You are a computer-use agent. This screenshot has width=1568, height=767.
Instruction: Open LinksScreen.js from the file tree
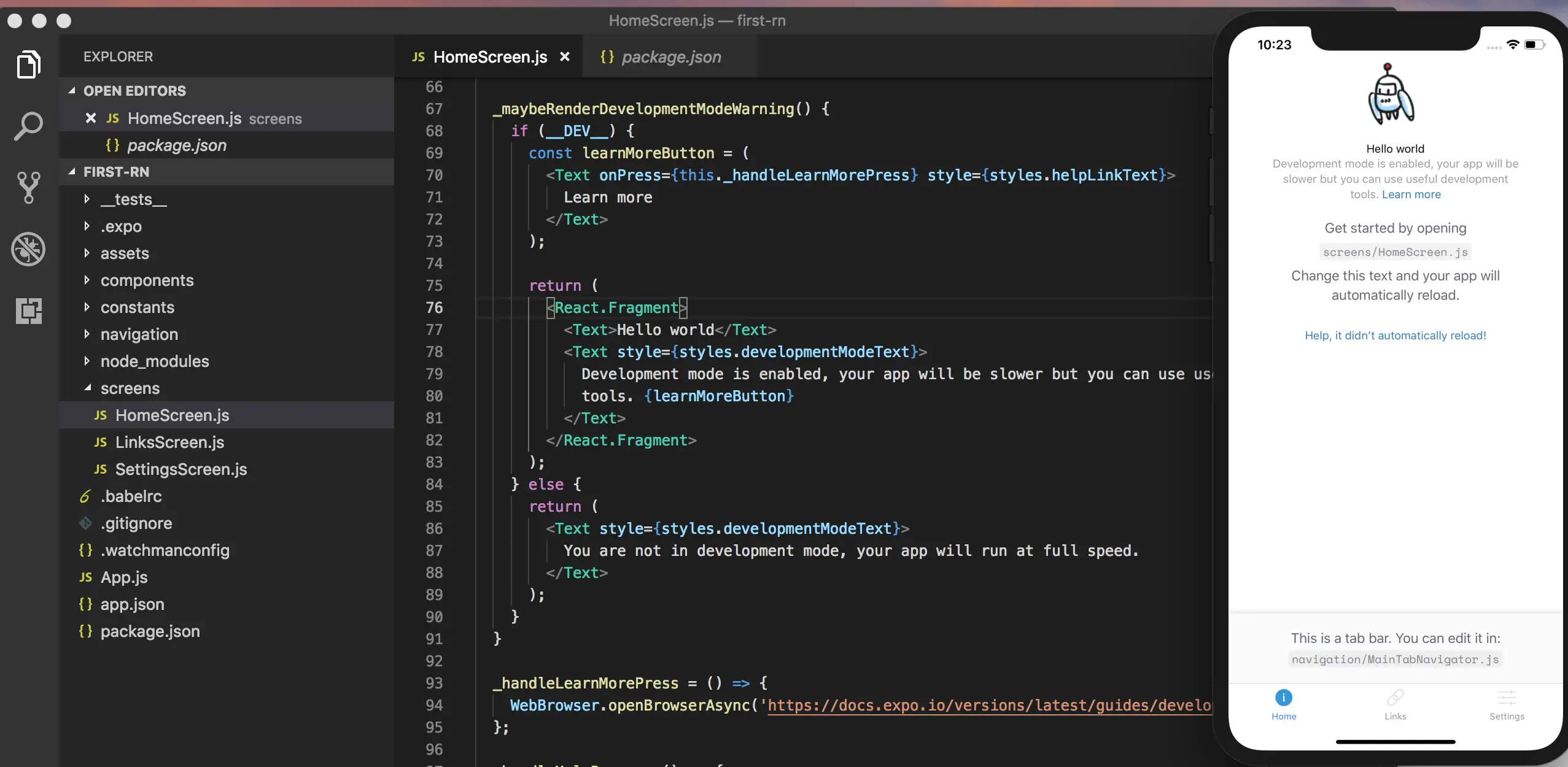(169, 442)
